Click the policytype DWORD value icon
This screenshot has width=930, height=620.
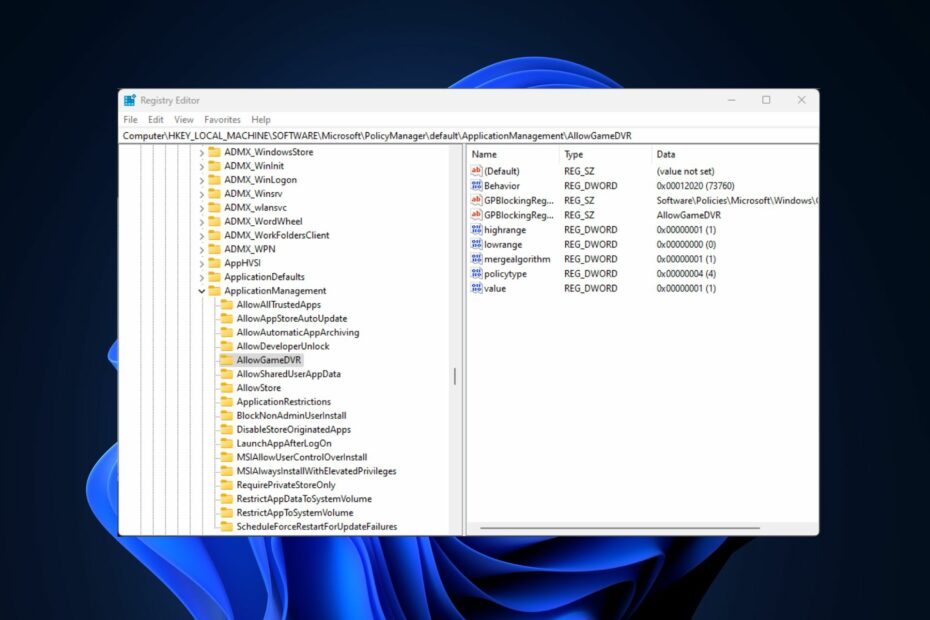(476, 274)
